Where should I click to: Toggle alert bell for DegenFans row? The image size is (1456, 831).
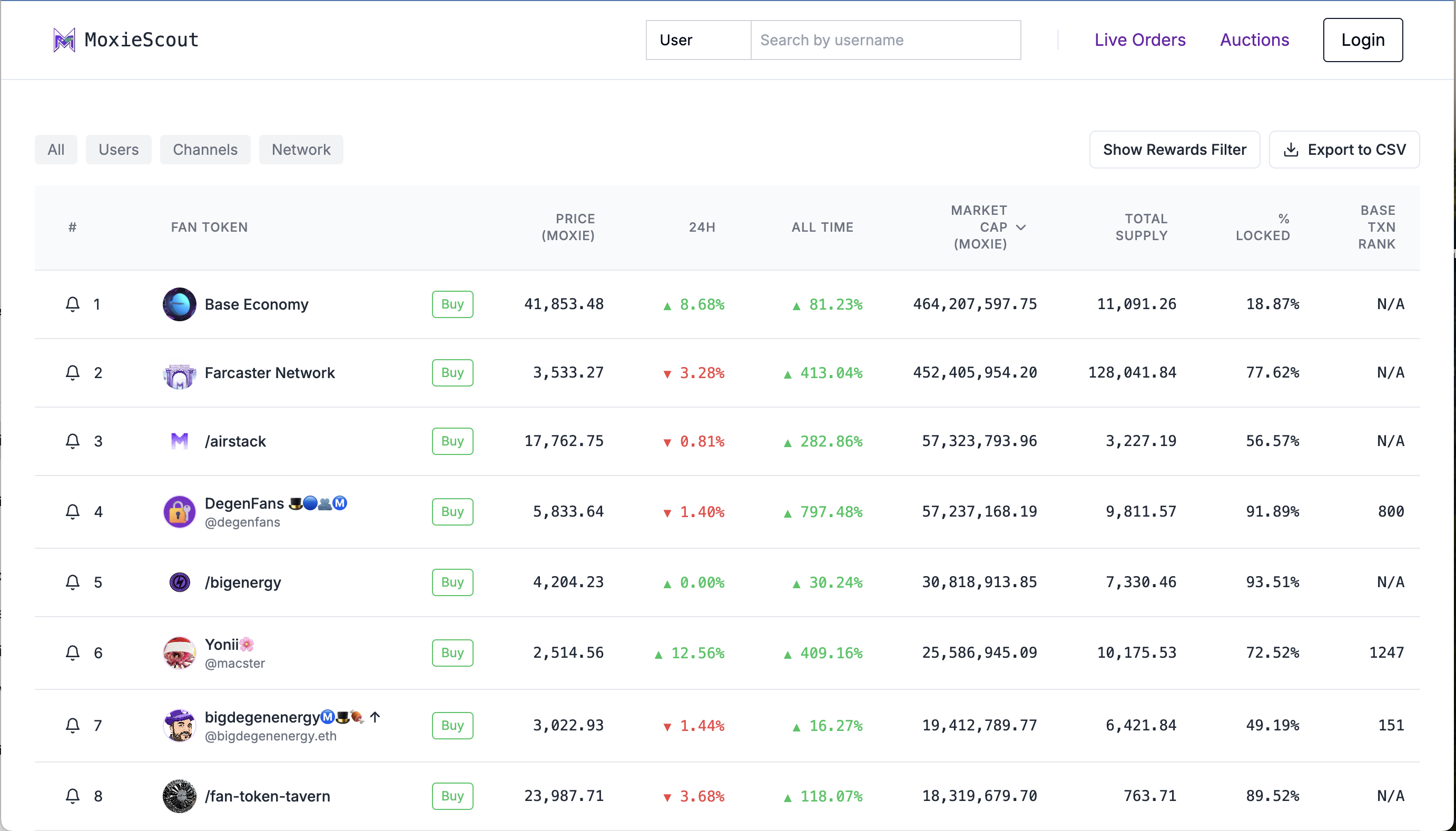73,511
